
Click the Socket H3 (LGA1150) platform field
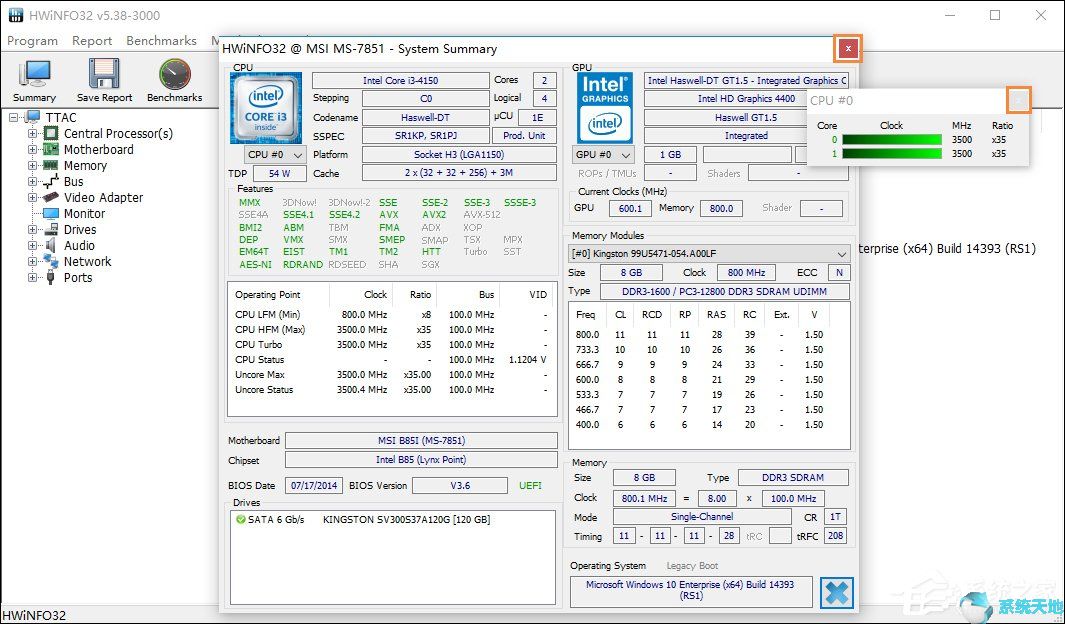[x=459, y=154]
